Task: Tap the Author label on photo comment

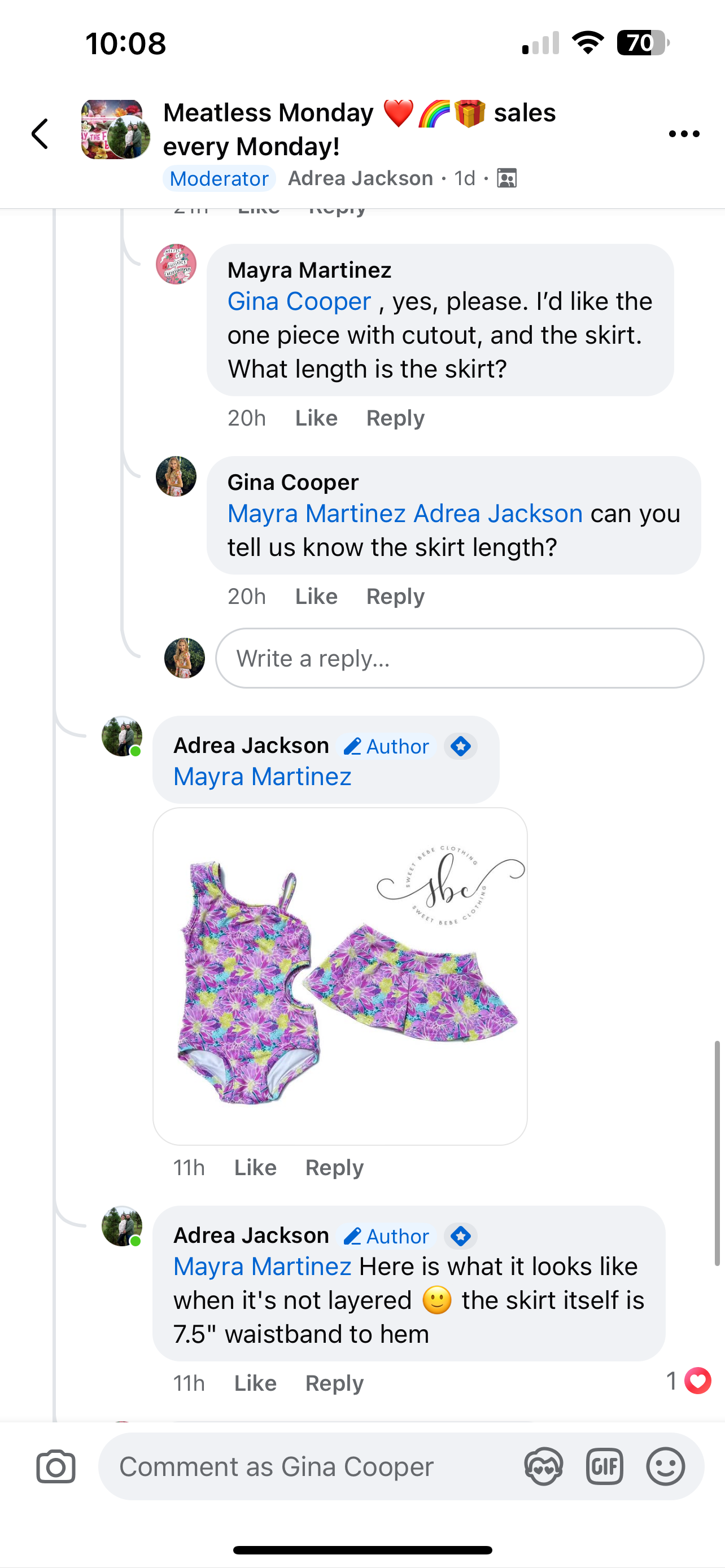Action: (x=387, y=746)
